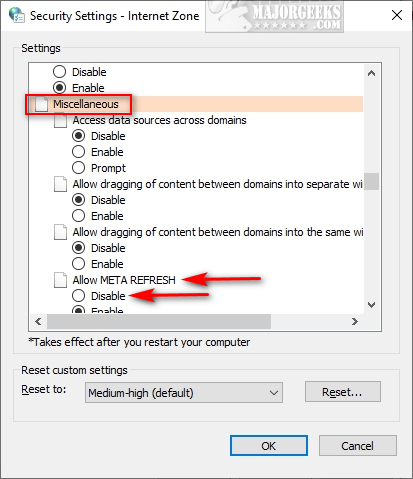Click the Allow META REFRESH page icon
The image size is (413, 479).
60,280
